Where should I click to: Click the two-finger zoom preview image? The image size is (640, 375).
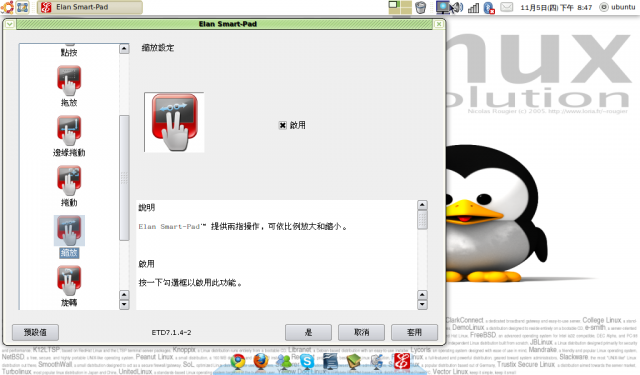coord(174,122)
